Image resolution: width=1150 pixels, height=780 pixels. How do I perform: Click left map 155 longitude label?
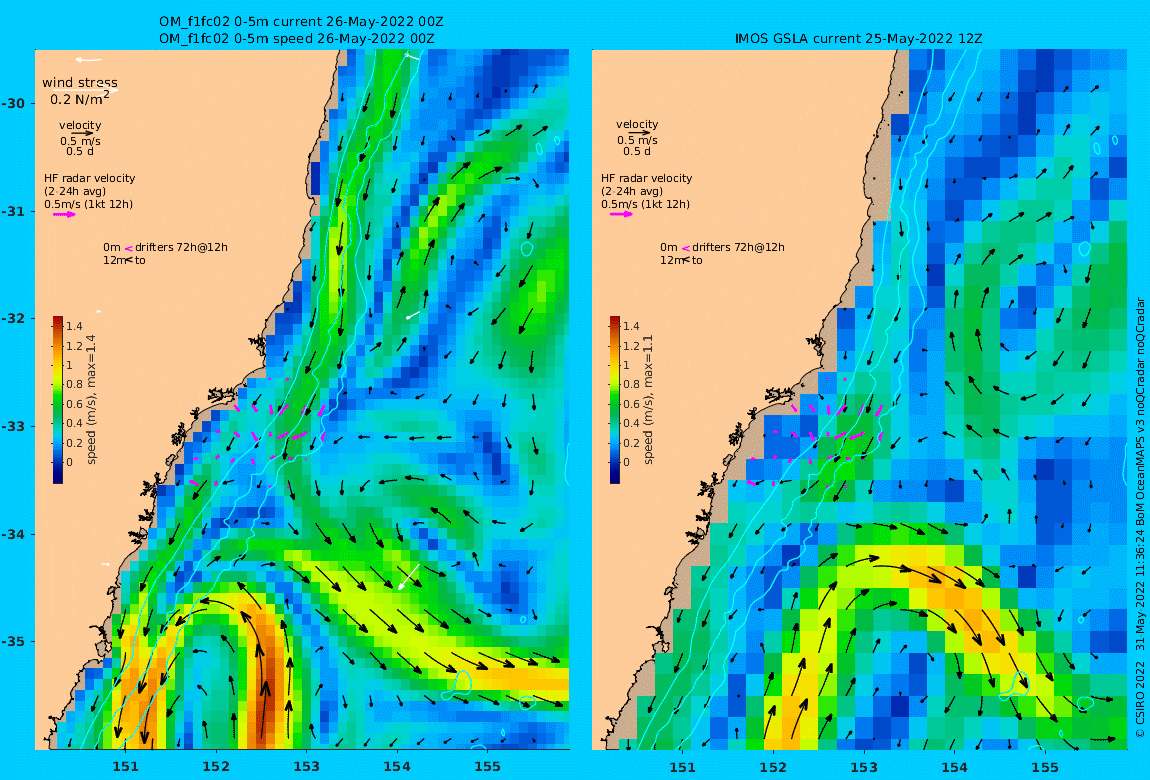pos(487,767)
